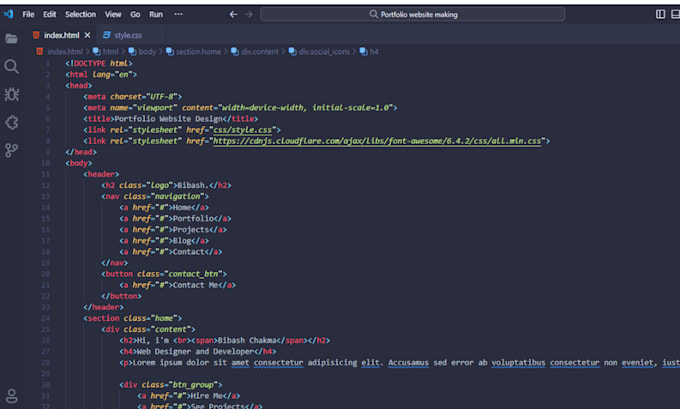Open the Search magnifier in activity bar

pos(12,66)
